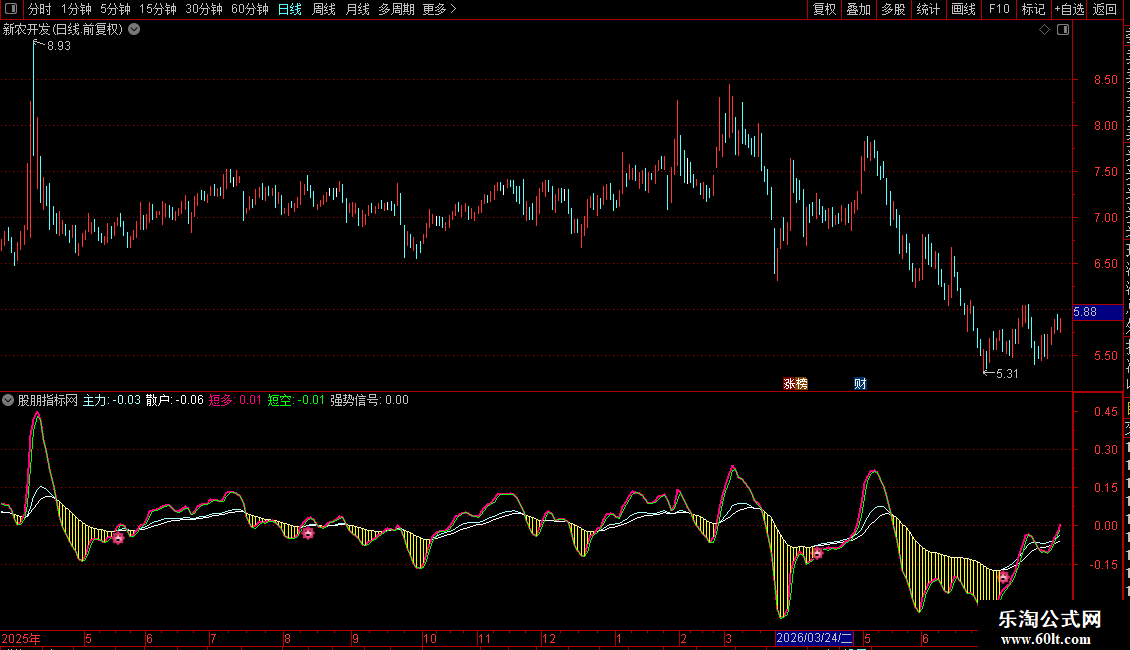
Task: Select the 15分钟 period
Action: click(x=158, y=9)
